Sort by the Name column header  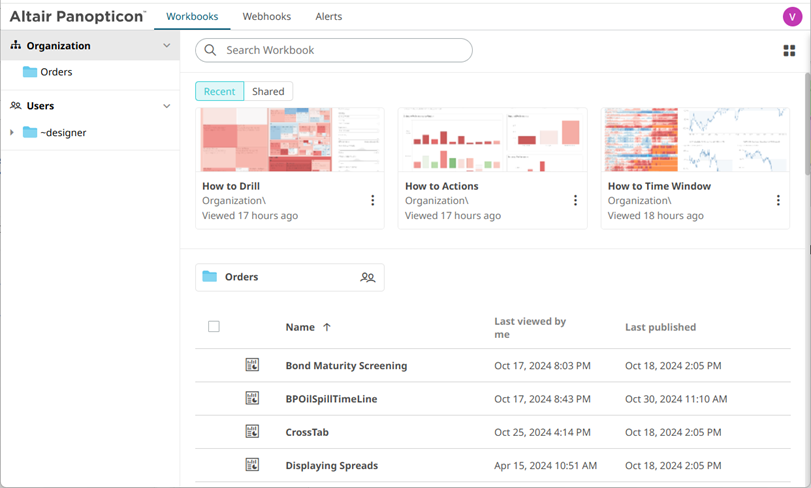[300, 327]
